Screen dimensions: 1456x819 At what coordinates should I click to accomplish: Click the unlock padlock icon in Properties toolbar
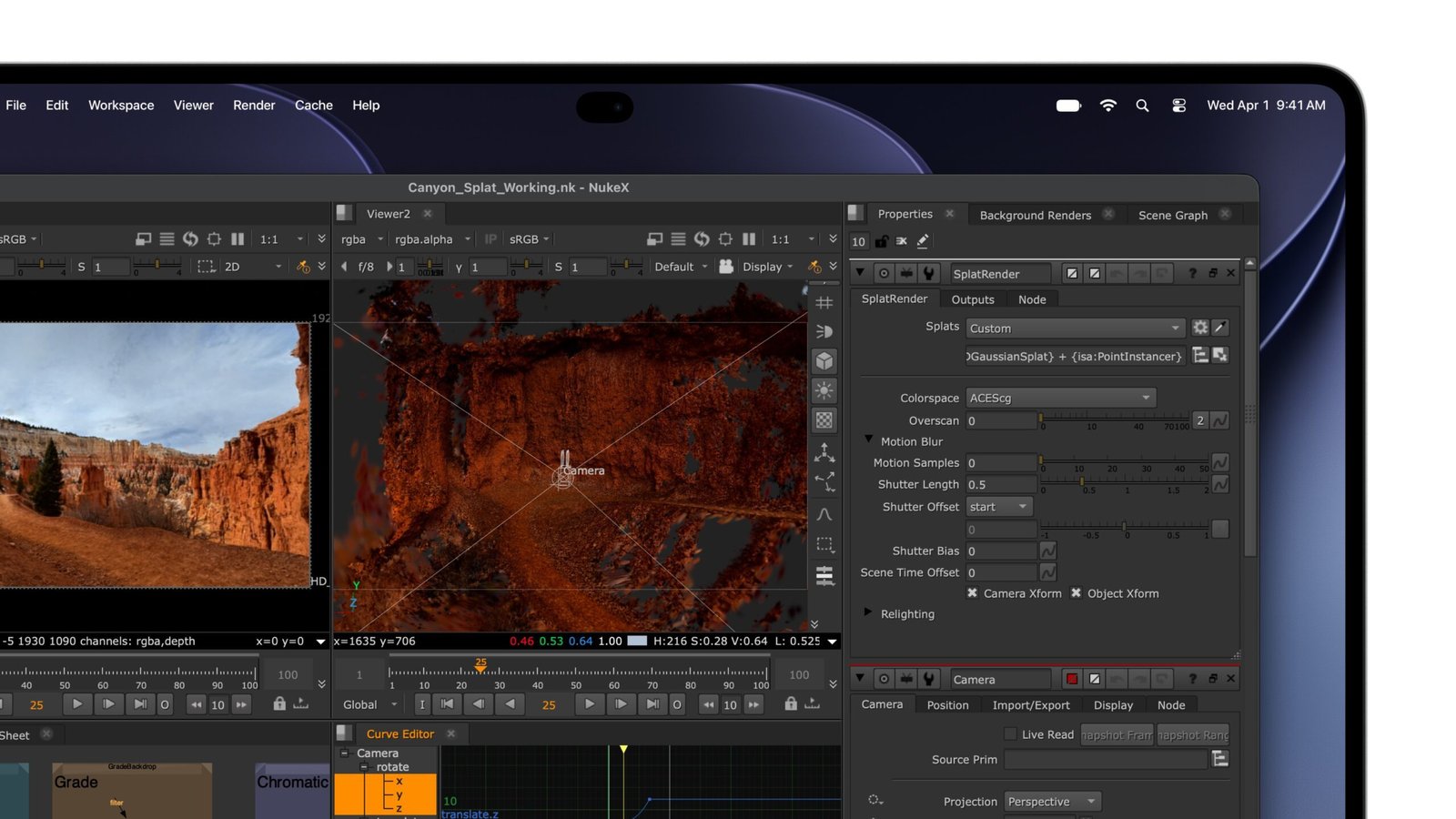pyautogui.click(x=881, y=241)
